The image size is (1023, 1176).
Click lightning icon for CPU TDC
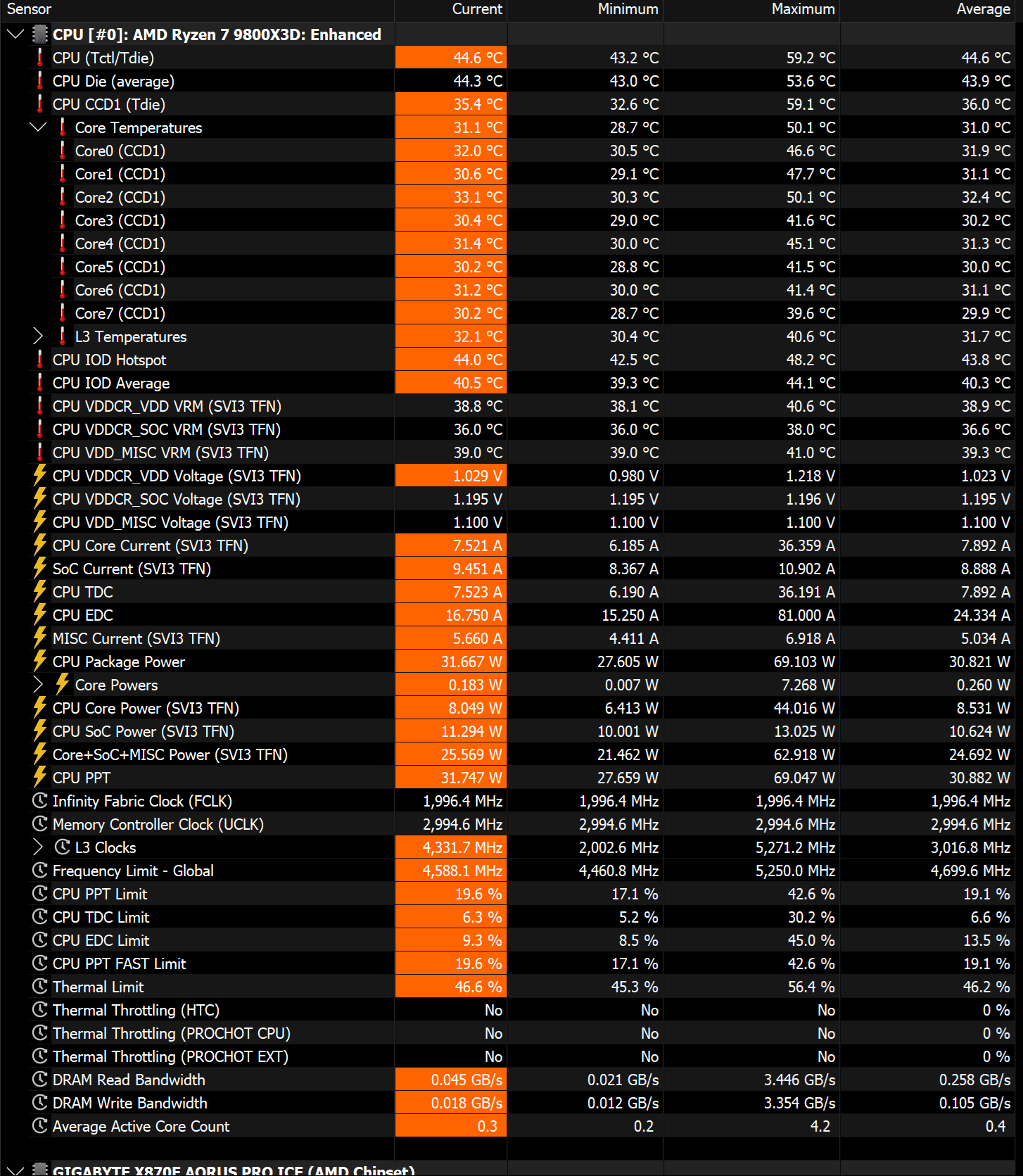[x=40, y=592]
